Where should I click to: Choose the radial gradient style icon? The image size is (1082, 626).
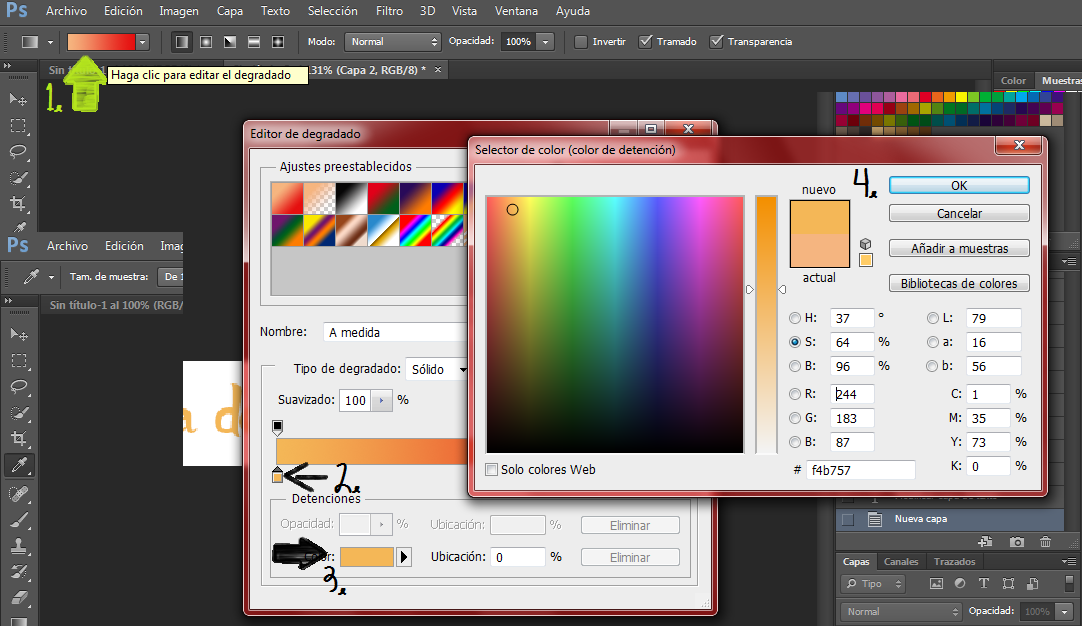[206, 42]
